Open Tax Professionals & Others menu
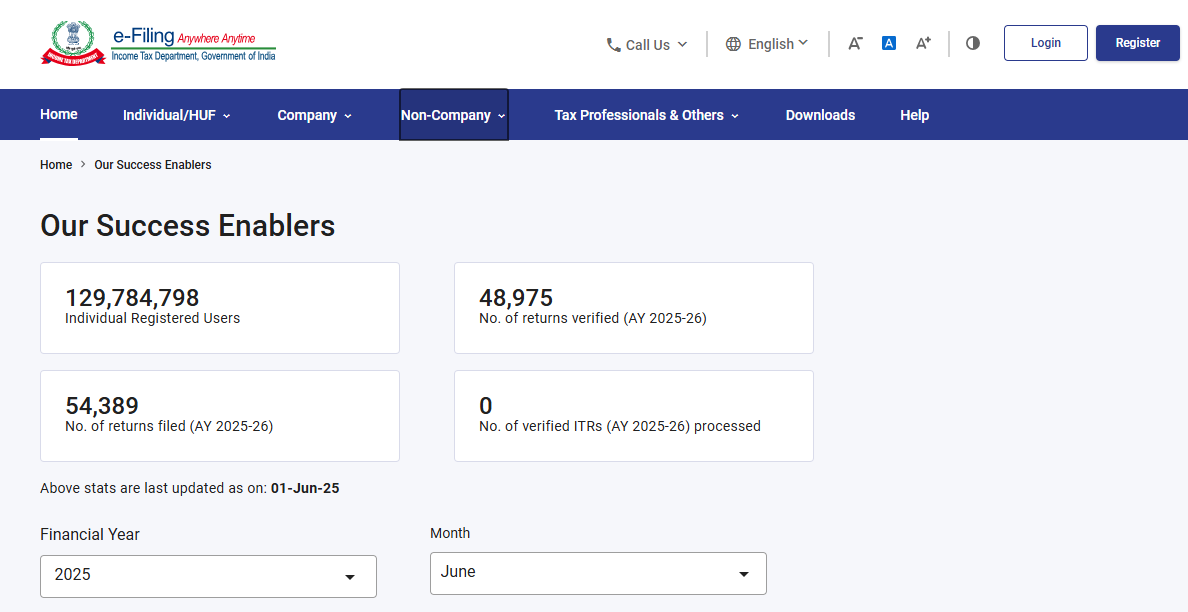This screenshot has width=1188, height=612. [646, 115]
